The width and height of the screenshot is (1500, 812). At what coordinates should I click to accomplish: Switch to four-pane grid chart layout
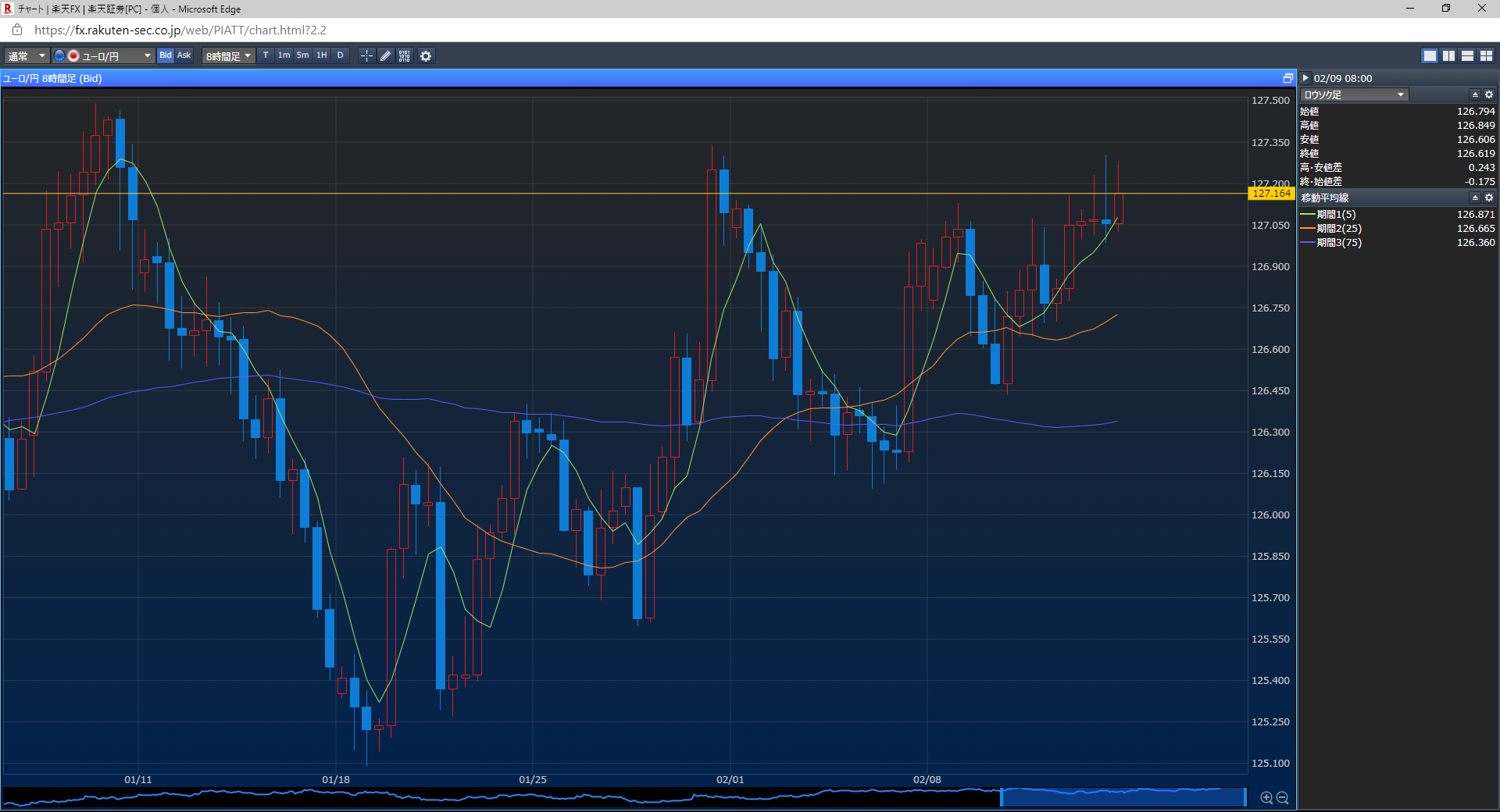tap(1486, 56)
